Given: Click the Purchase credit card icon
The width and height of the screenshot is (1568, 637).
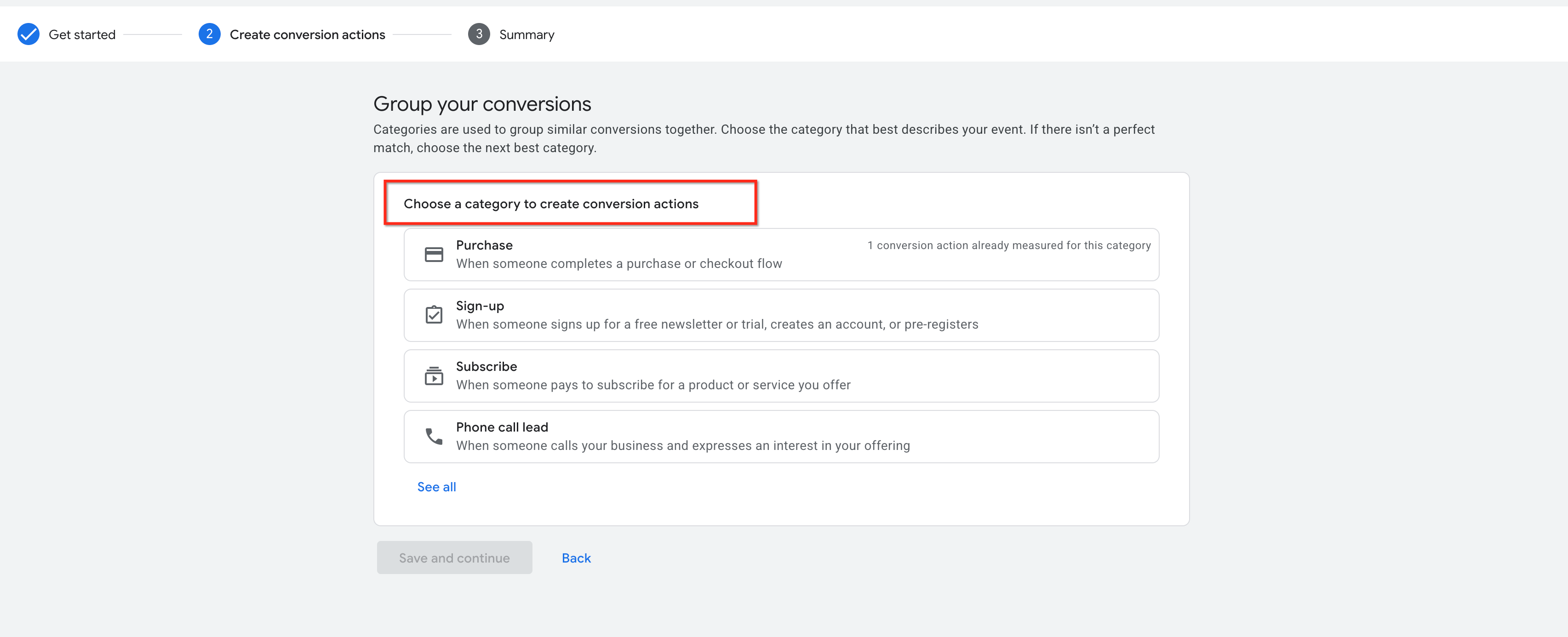Looking at the screenshot, I should tap(434, 254).
